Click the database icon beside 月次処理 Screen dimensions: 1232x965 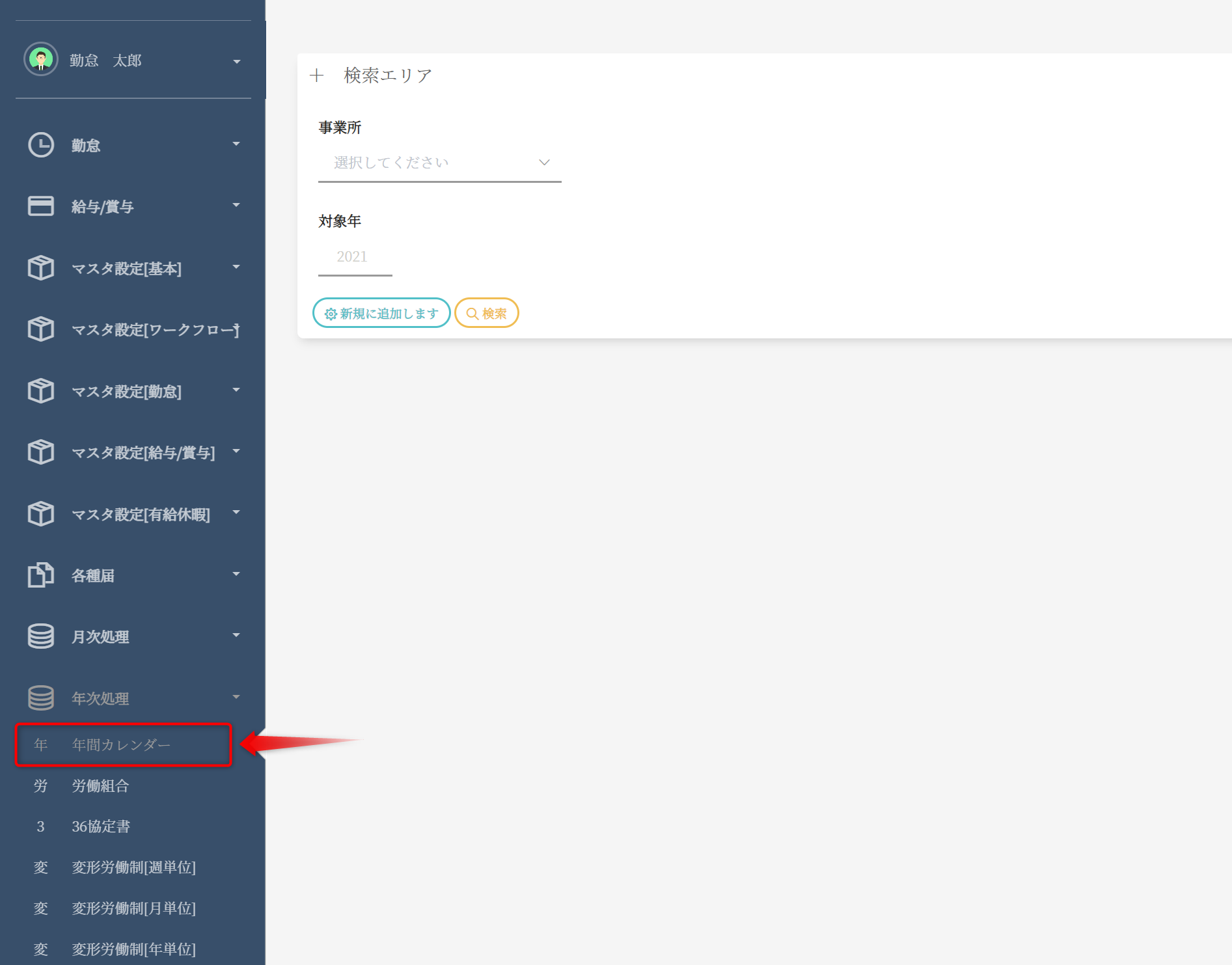tap(41, 636)
